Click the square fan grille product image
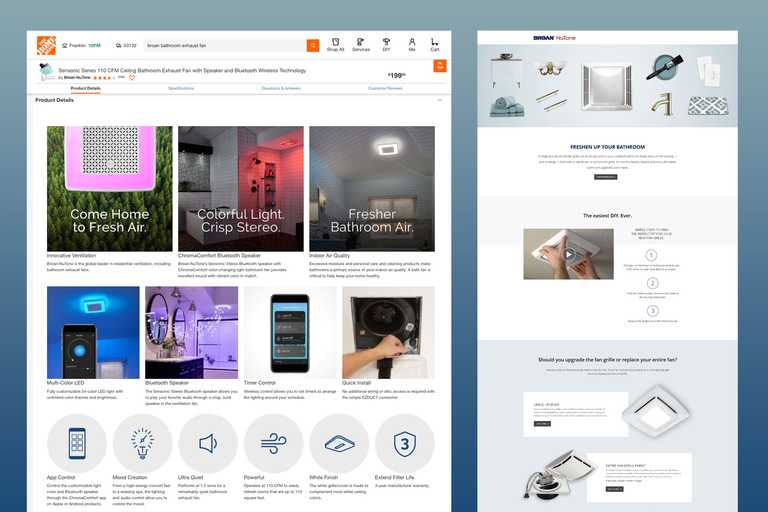The width and height of the screenshot is (768, 512). click(655, 411)
